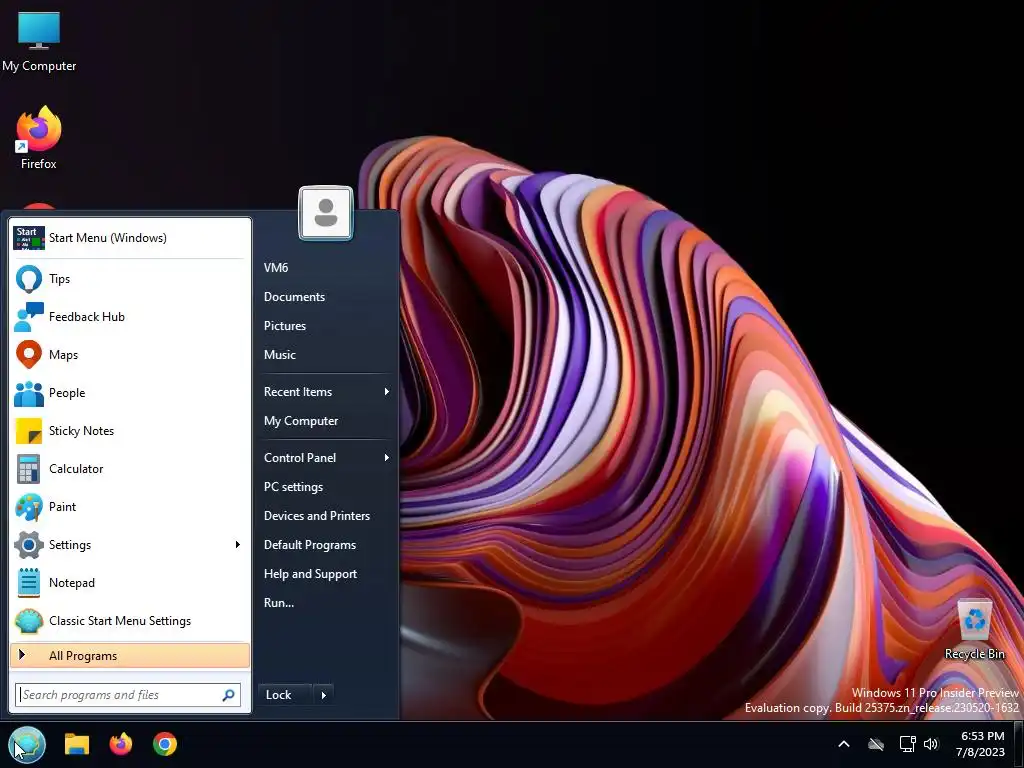Open Settings gear icon in menu
The image size is (1024, 768).
click(29, 545)
